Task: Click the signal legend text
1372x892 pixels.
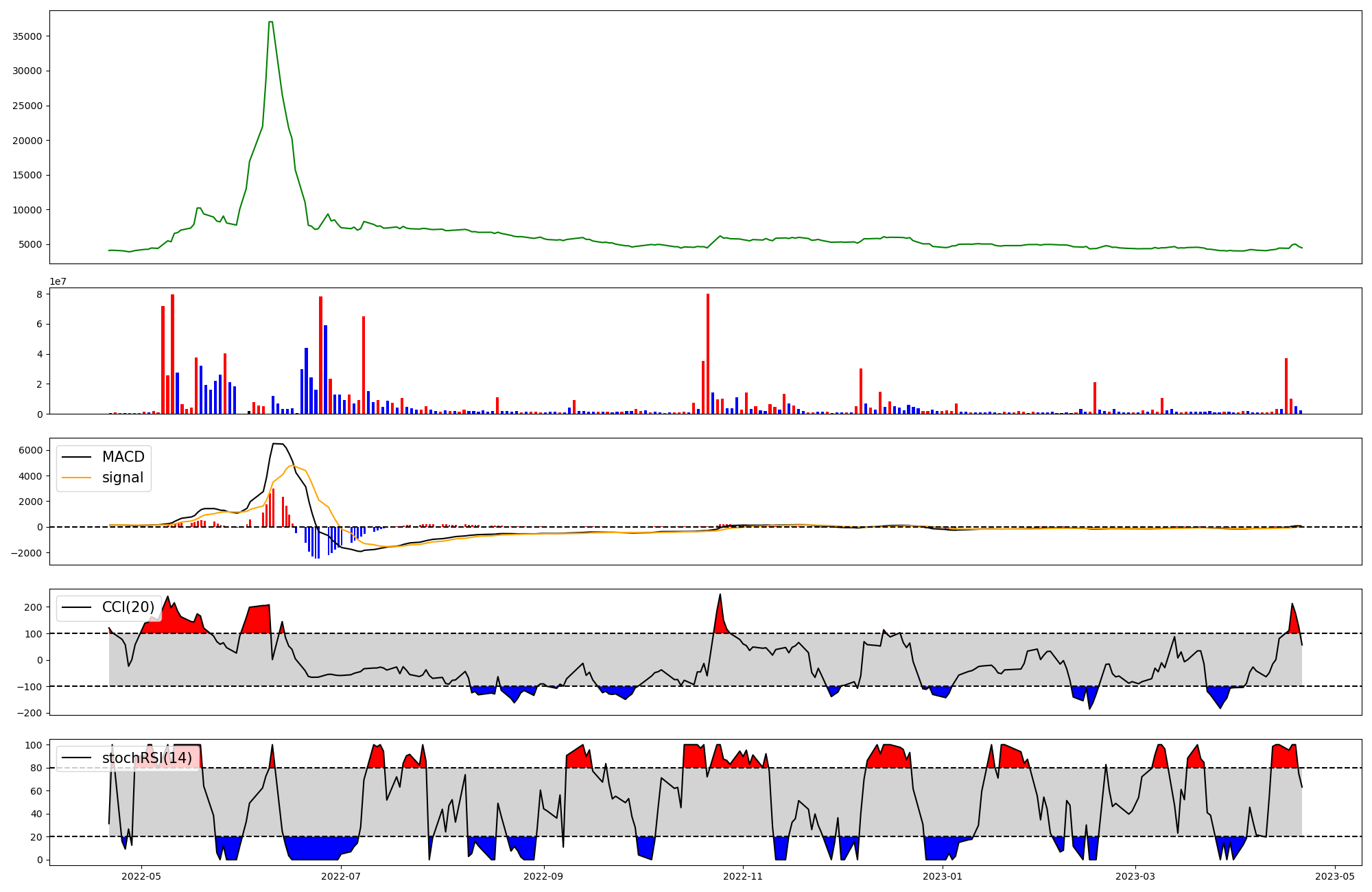Action: [123, 478]
